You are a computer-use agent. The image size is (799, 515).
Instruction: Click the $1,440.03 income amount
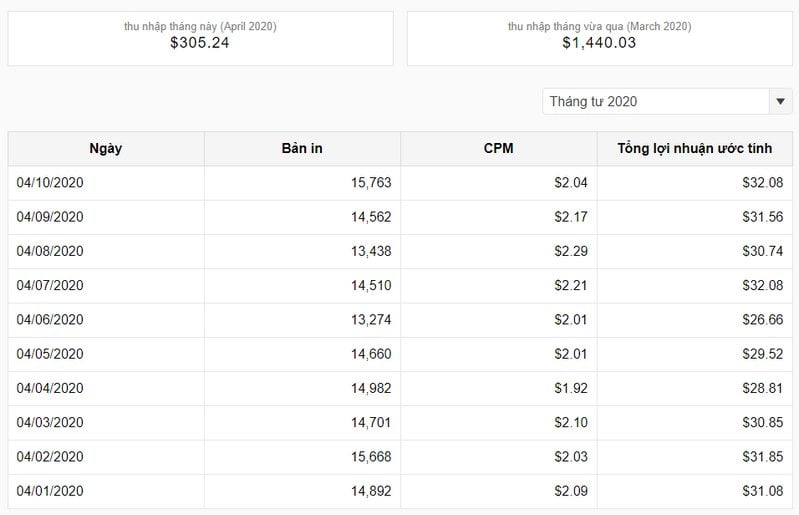click(599, 43)
